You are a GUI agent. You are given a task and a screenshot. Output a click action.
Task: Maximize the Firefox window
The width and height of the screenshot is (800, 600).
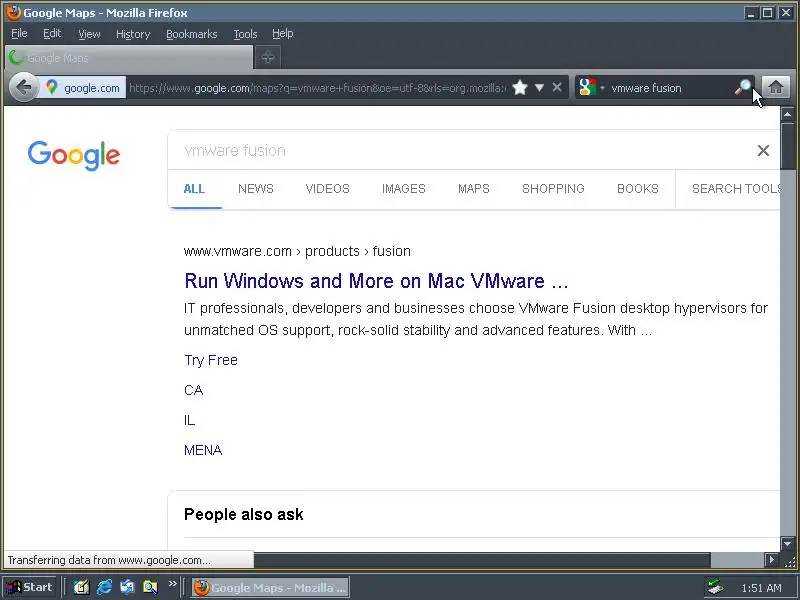point(767,13)
